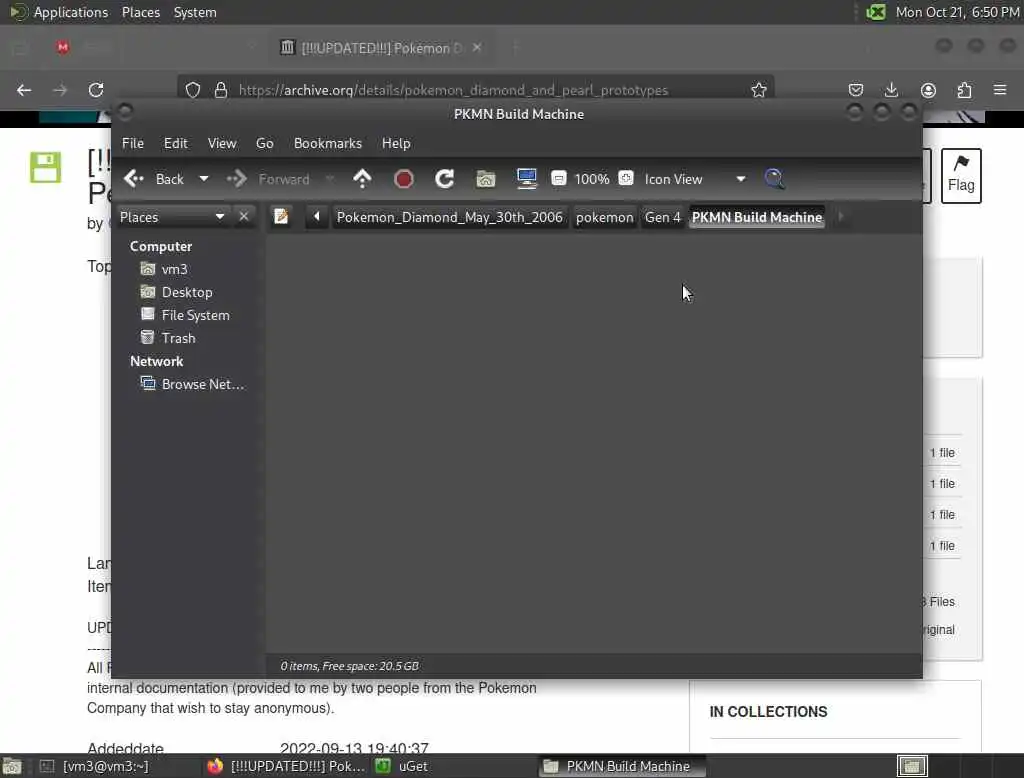Image resolution: width=1024 pixels, height=778 pixels.
Task: Focus the Firefox archive.org address bar
Action: pyautogui.click(x=453, y=90)
